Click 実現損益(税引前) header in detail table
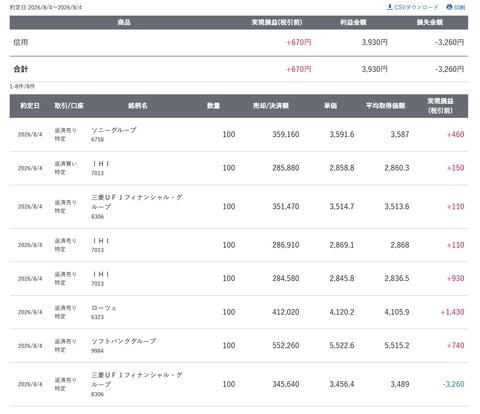This screenshot has width=480, height=414. pos(440,106)
